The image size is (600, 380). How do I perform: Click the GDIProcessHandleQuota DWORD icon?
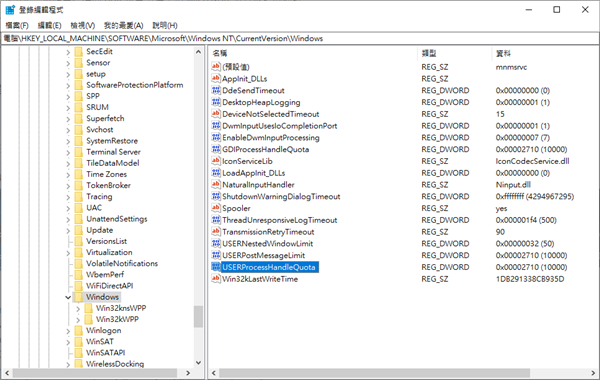(x=216, y=150)
